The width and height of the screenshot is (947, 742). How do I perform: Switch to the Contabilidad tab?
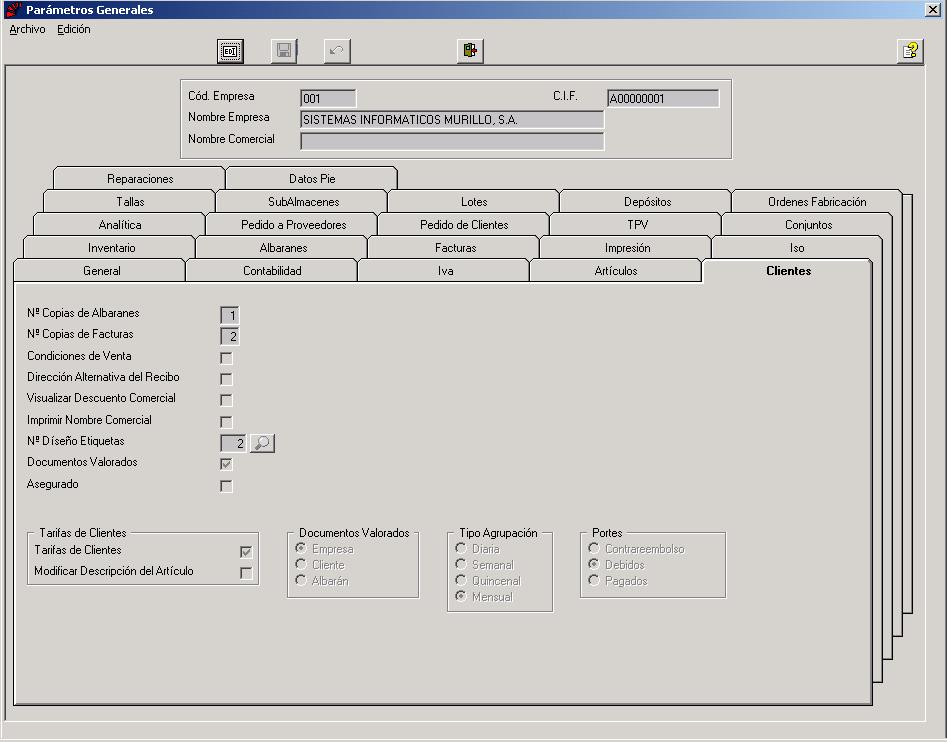[272, 270]
